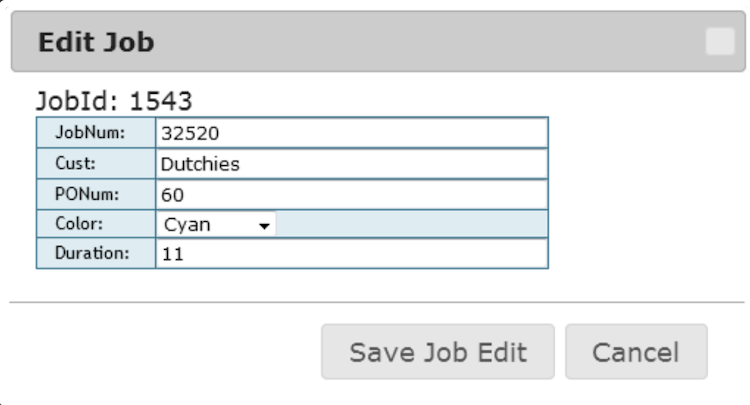Click the empty cell area right of the Color dropdown
Viewport: 750px width, 405px height.
coord(410,225)
